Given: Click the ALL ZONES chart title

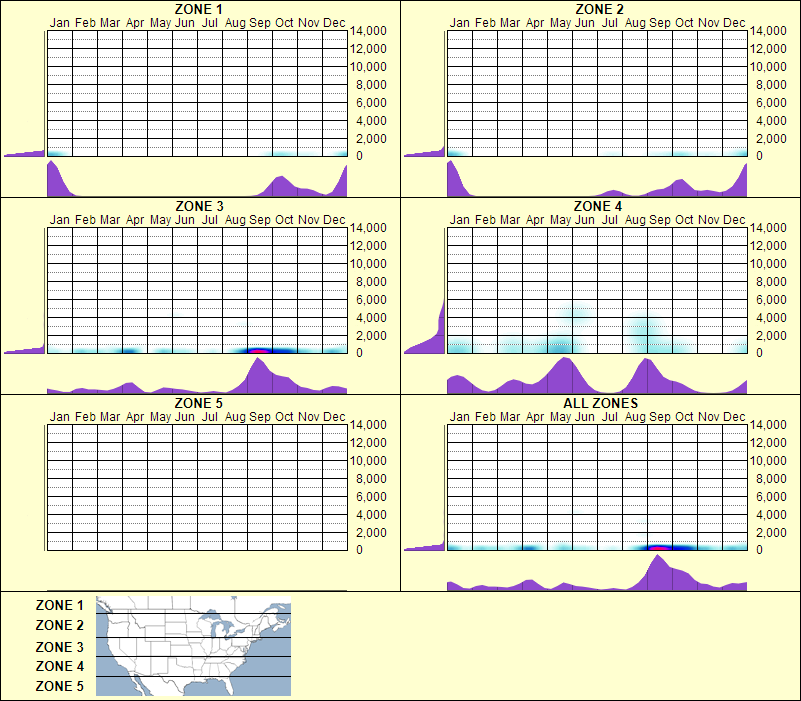Looking at the screenshot, I should (x=600, y=403).
